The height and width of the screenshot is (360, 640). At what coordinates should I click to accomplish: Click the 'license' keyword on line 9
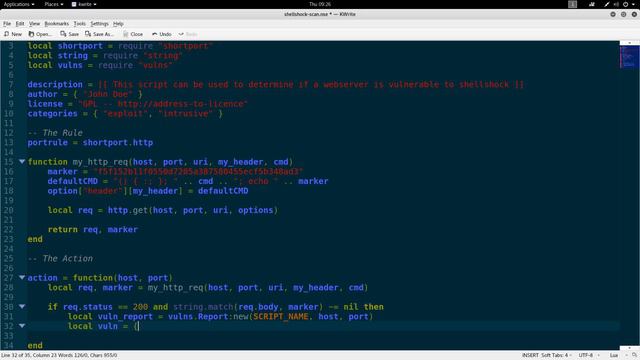click(x=45, y=104)
